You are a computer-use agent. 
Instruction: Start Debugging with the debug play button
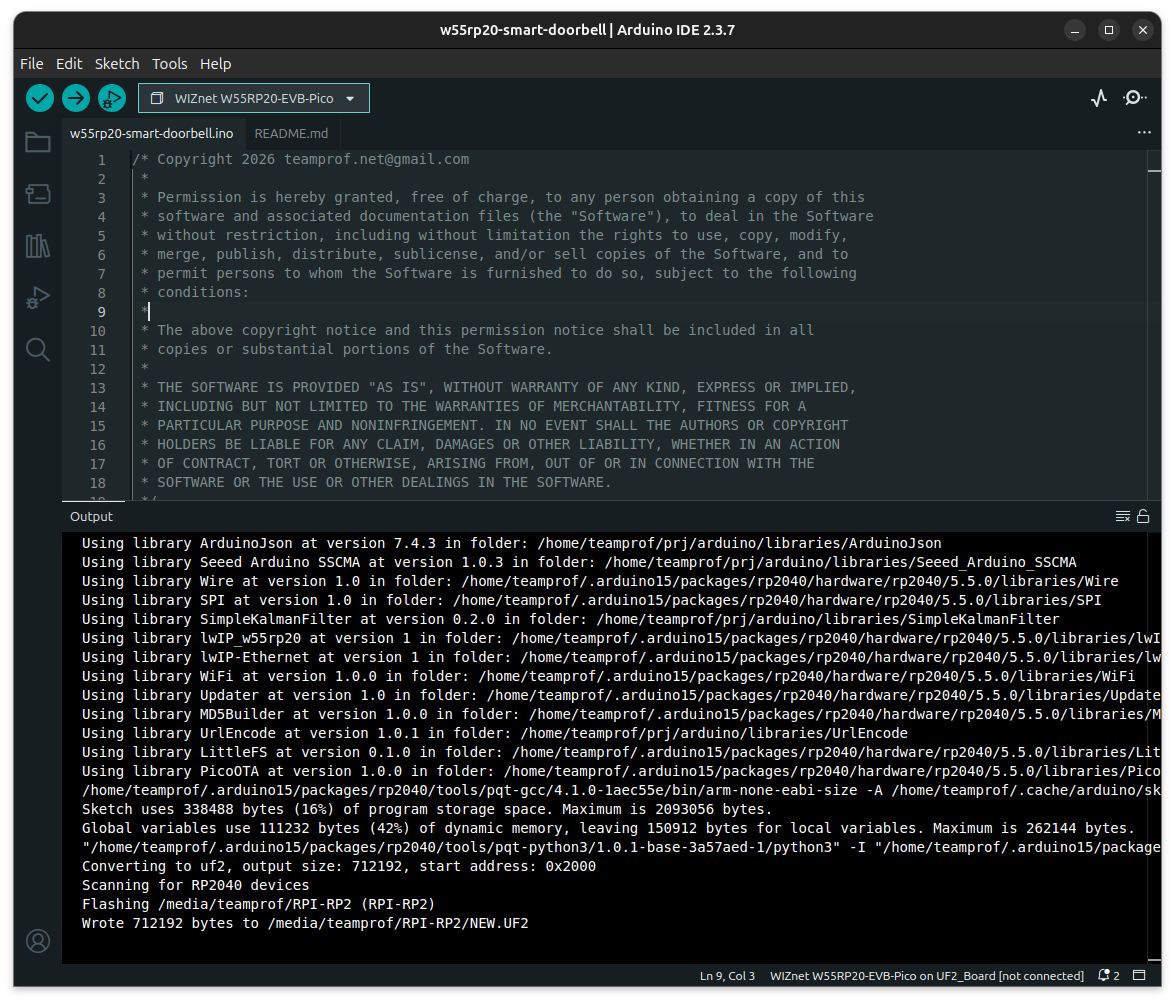pos(112,98)
